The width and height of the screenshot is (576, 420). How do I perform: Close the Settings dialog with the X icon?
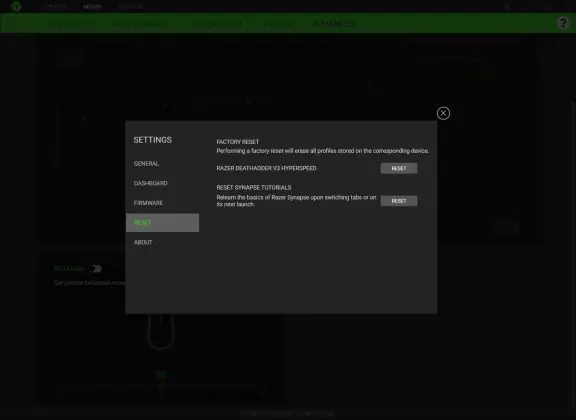point(443,113)
